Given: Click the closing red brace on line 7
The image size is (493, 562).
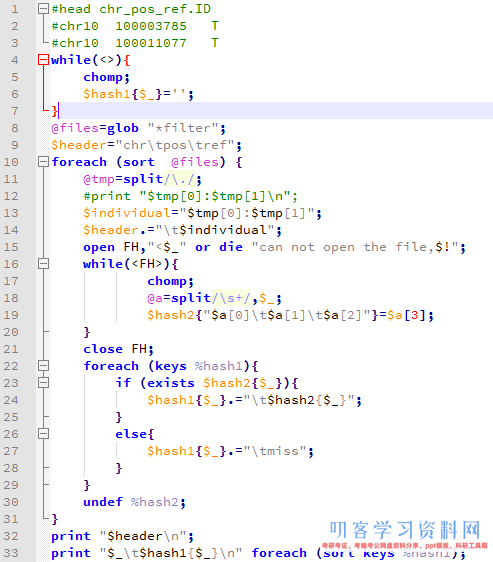Looking at the screenshot, I should [x=54, y=111].
